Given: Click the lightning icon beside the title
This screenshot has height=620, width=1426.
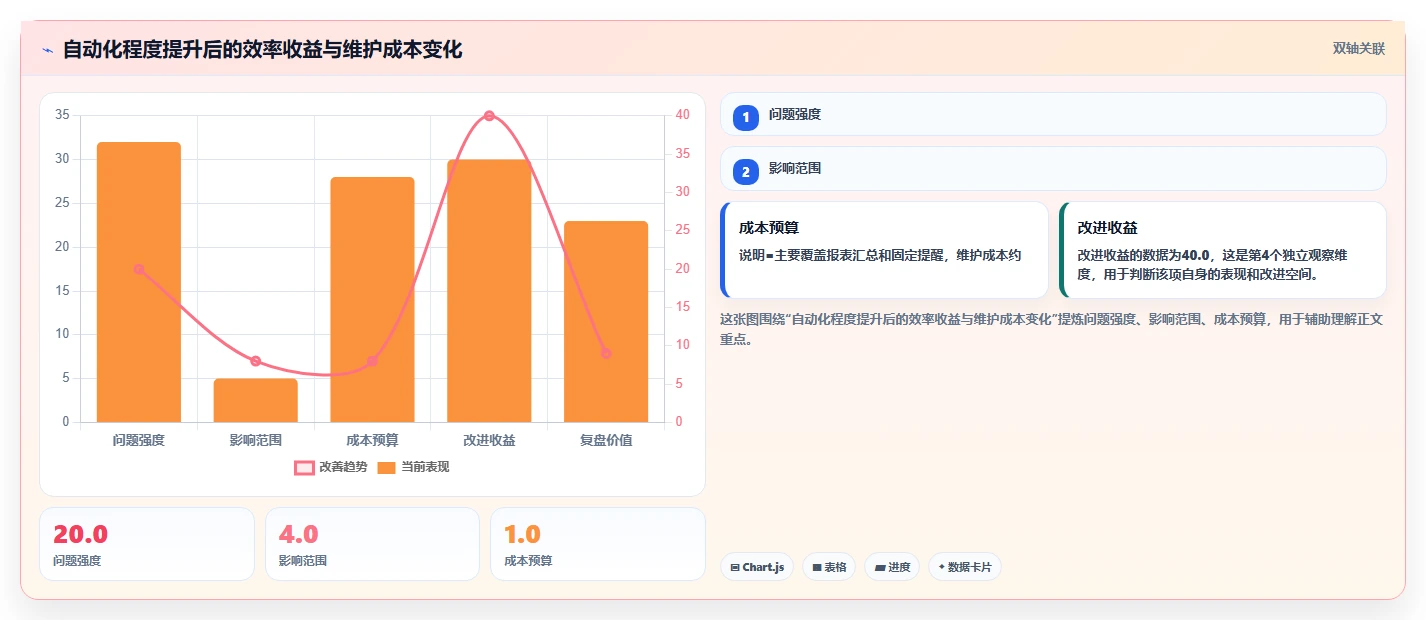Looking at the screenshot, I should tap(47, 50).
